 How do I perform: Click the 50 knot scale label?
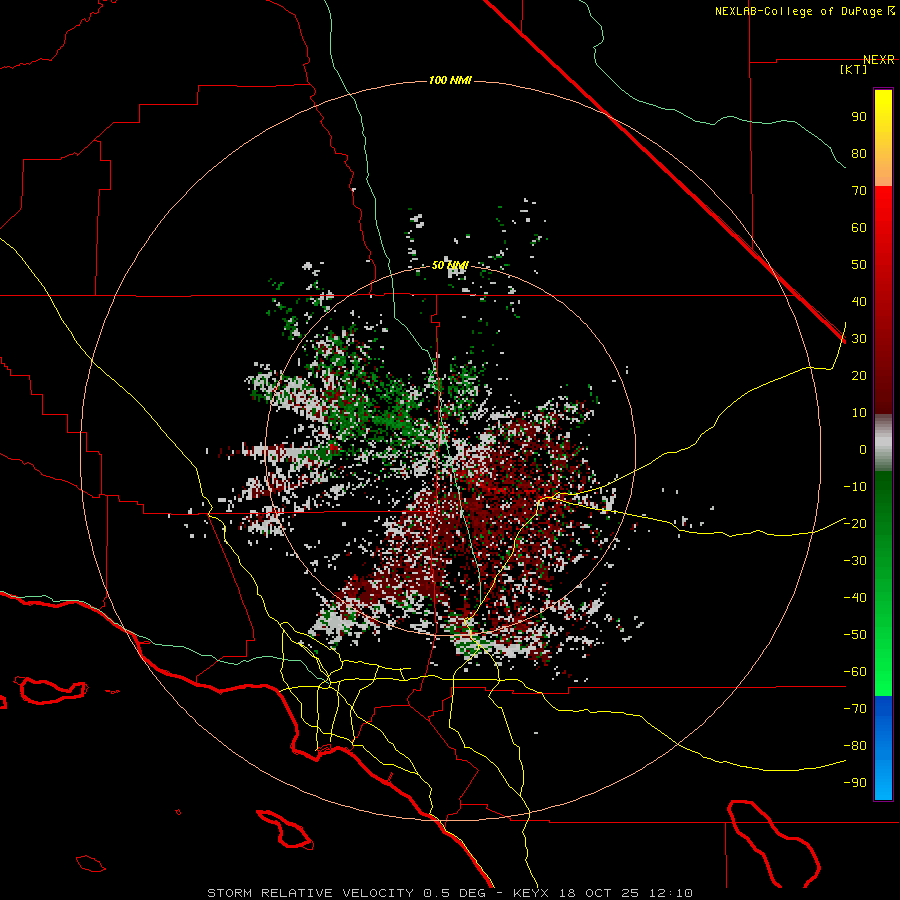(x=859, y=265)
